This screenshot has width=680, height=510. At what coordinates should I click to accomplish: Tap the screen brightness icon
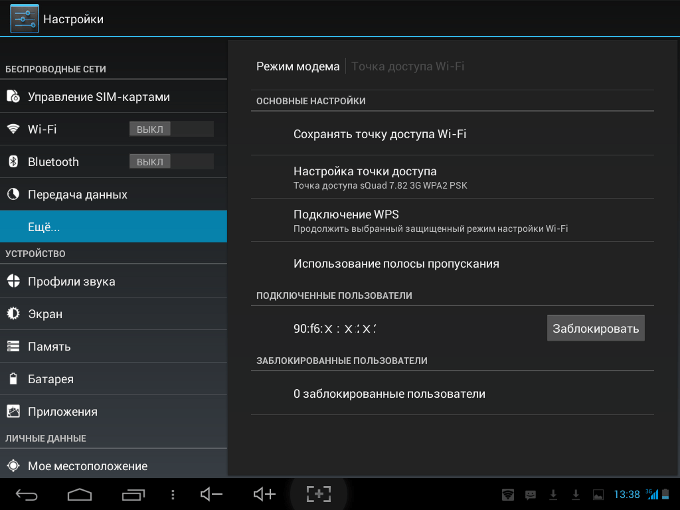(13, 314)
